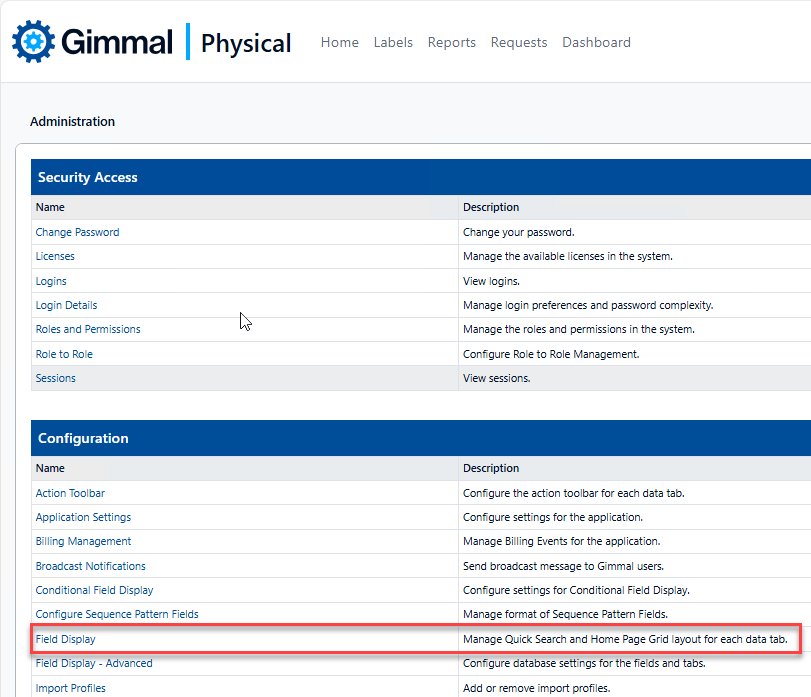Click 'Configure Role to Role Management.' text

(551, 354)
